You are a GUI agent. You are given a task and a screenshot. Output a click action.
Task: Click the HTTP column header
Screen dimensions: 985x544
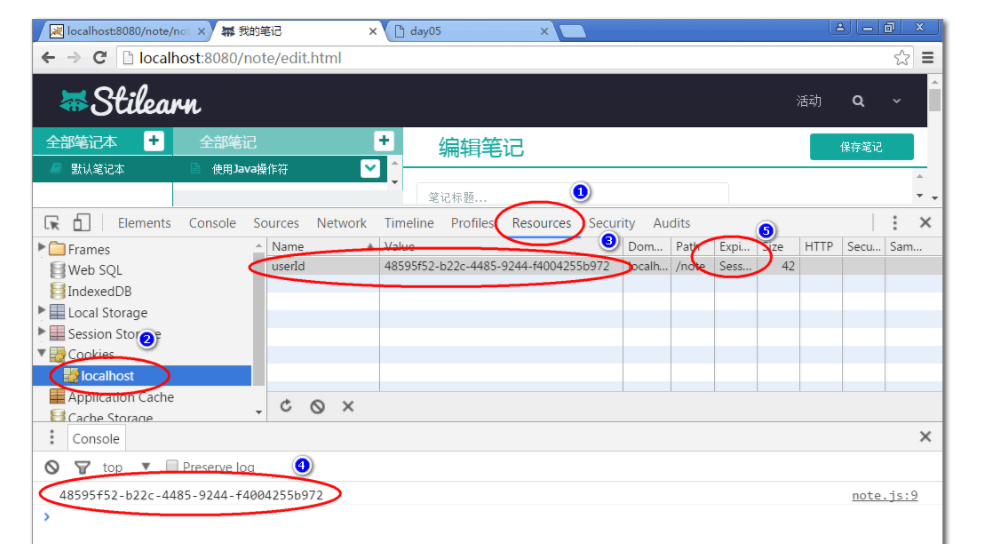click(820, 246)
